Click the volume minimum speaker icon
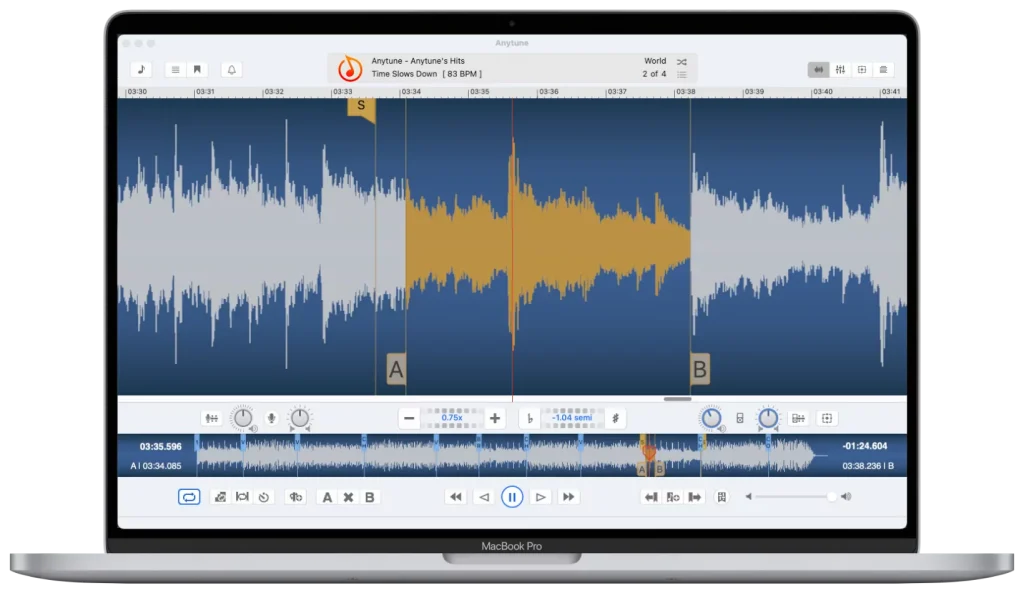The height and width of the screenshot is (593, 1024). coord(748,497)
